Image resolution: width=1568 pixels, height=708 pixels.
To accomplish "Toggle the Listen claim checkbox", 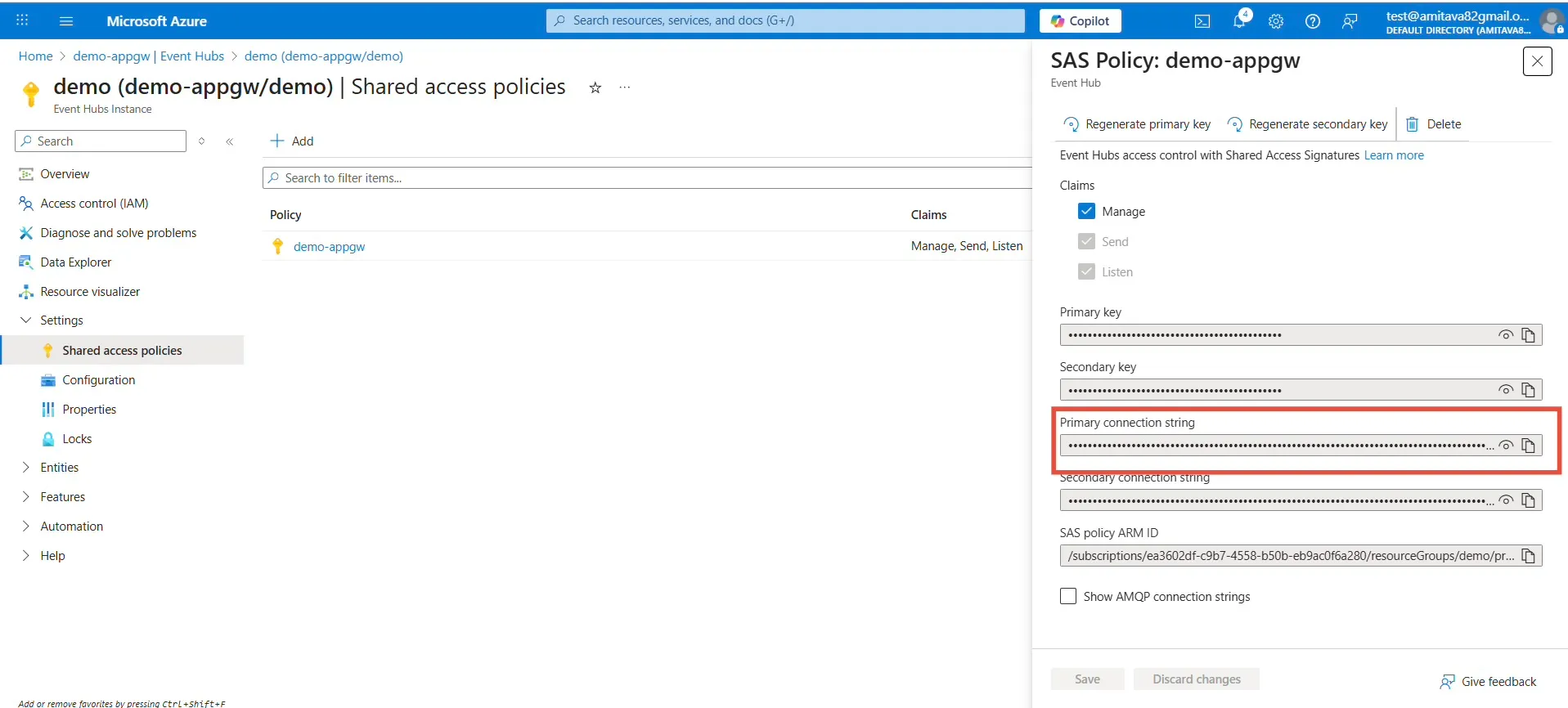I will click(1086, 271).
